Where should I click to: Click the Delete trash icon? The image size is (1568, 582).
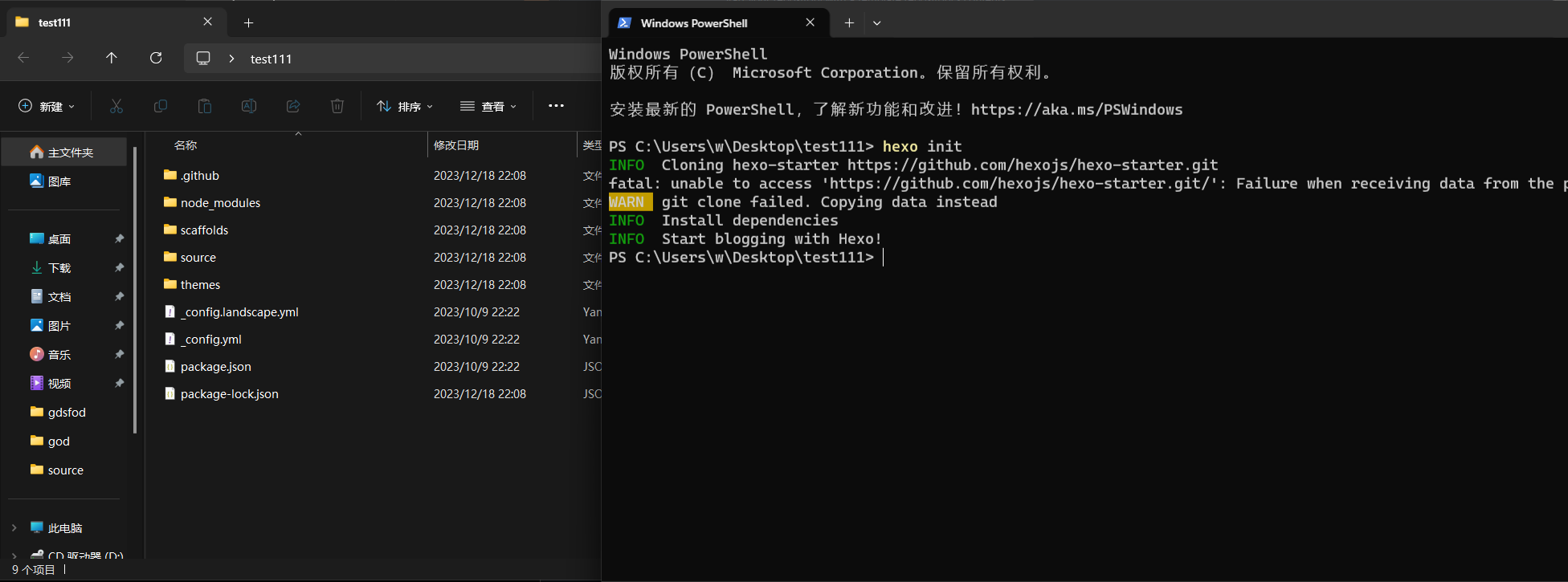337,106
